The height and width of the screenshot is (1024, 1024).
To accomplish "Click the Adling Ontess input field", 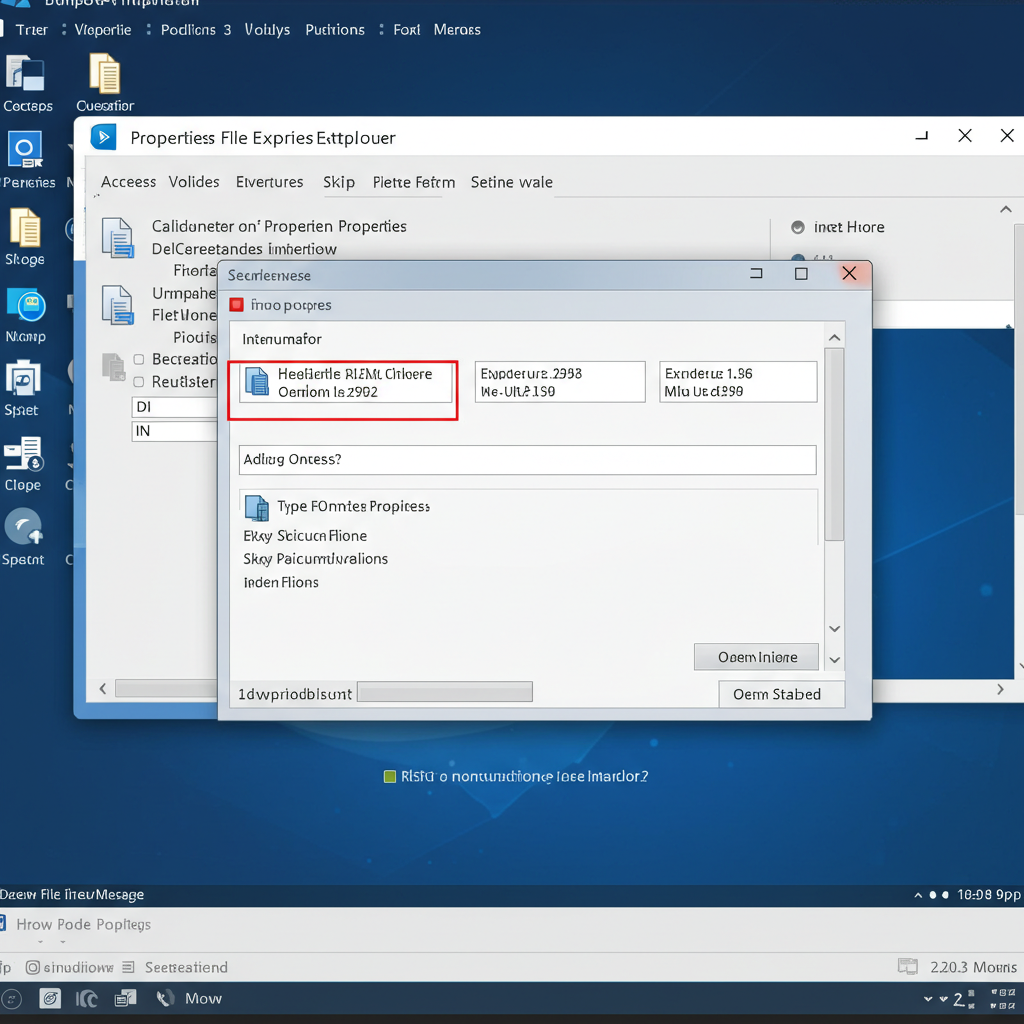I will [527, 460].
